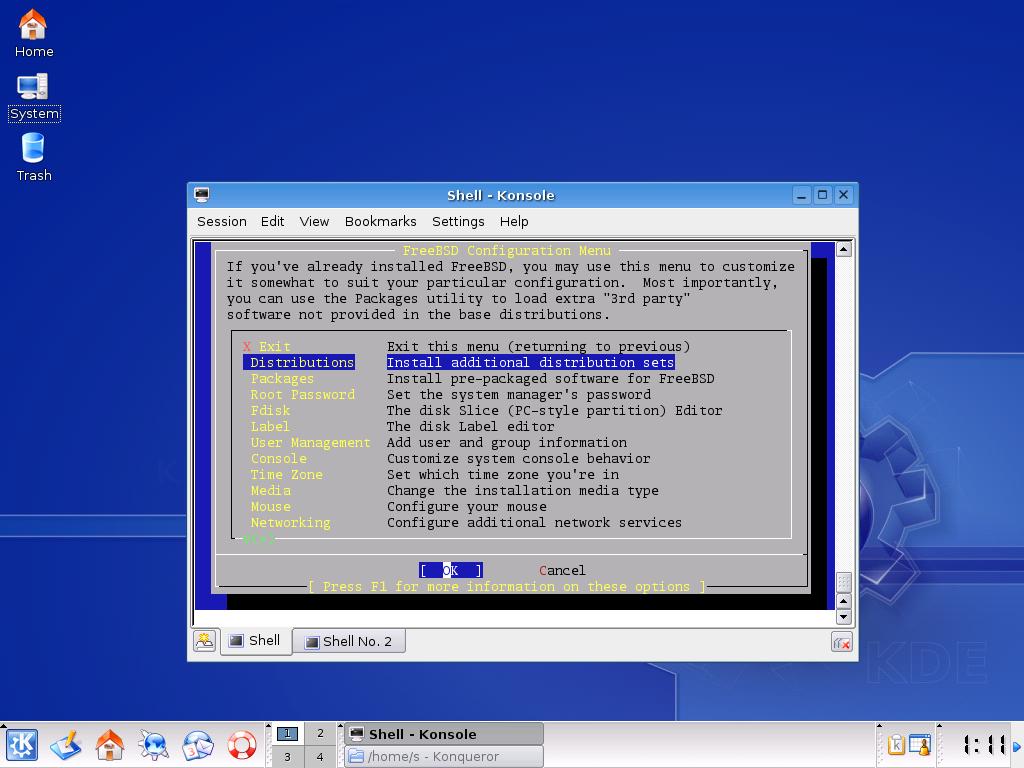
Task: Switch to virtual desktop 4
Action: click(320, 757)
